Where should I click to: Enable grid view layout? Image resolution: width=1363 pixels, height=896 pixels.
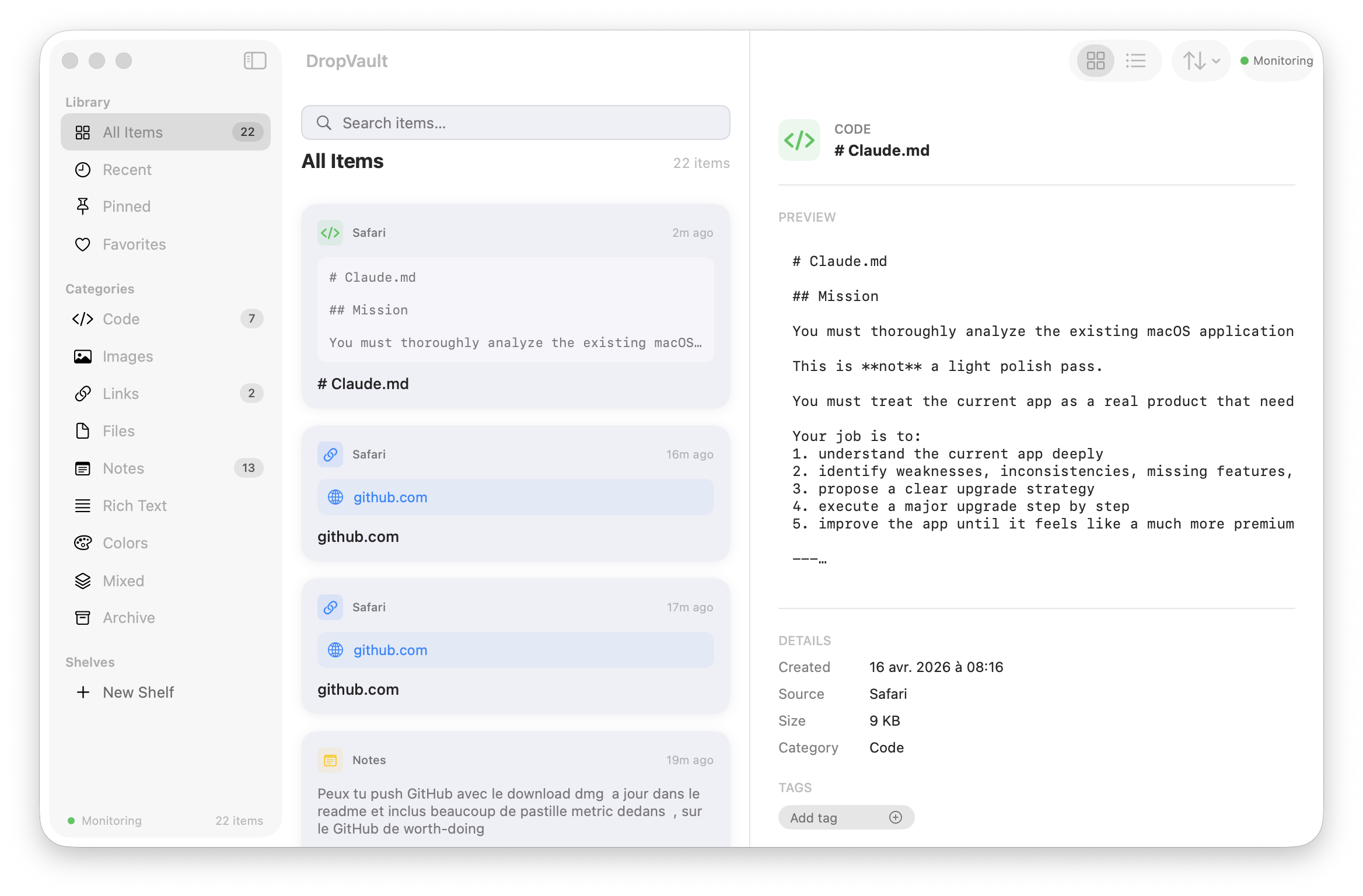pyautogui.click(x=1094, y=60)
